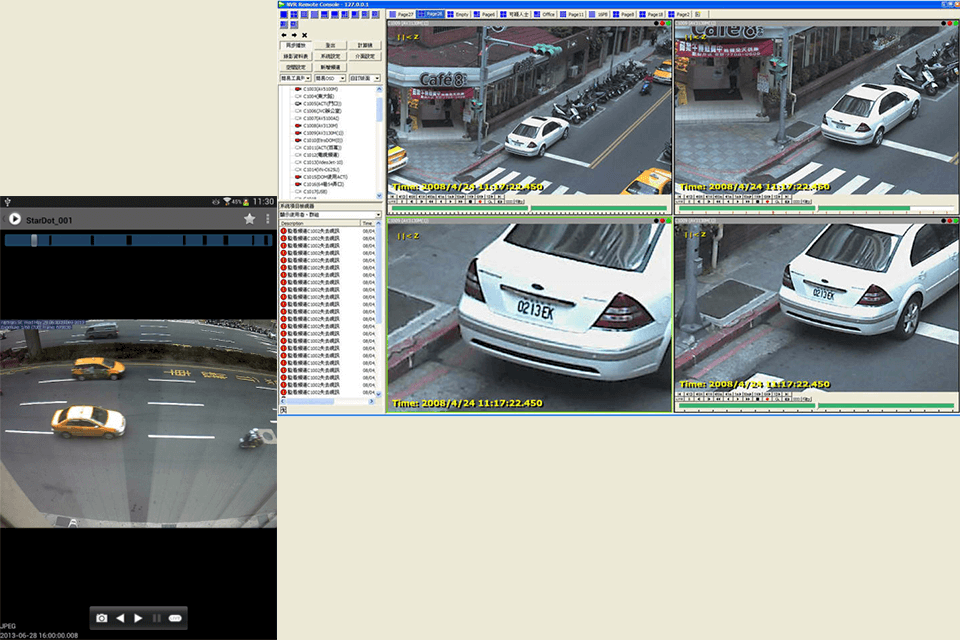Switch to the Office tab
Screen dimensions: 960x640
click(544, 14)
